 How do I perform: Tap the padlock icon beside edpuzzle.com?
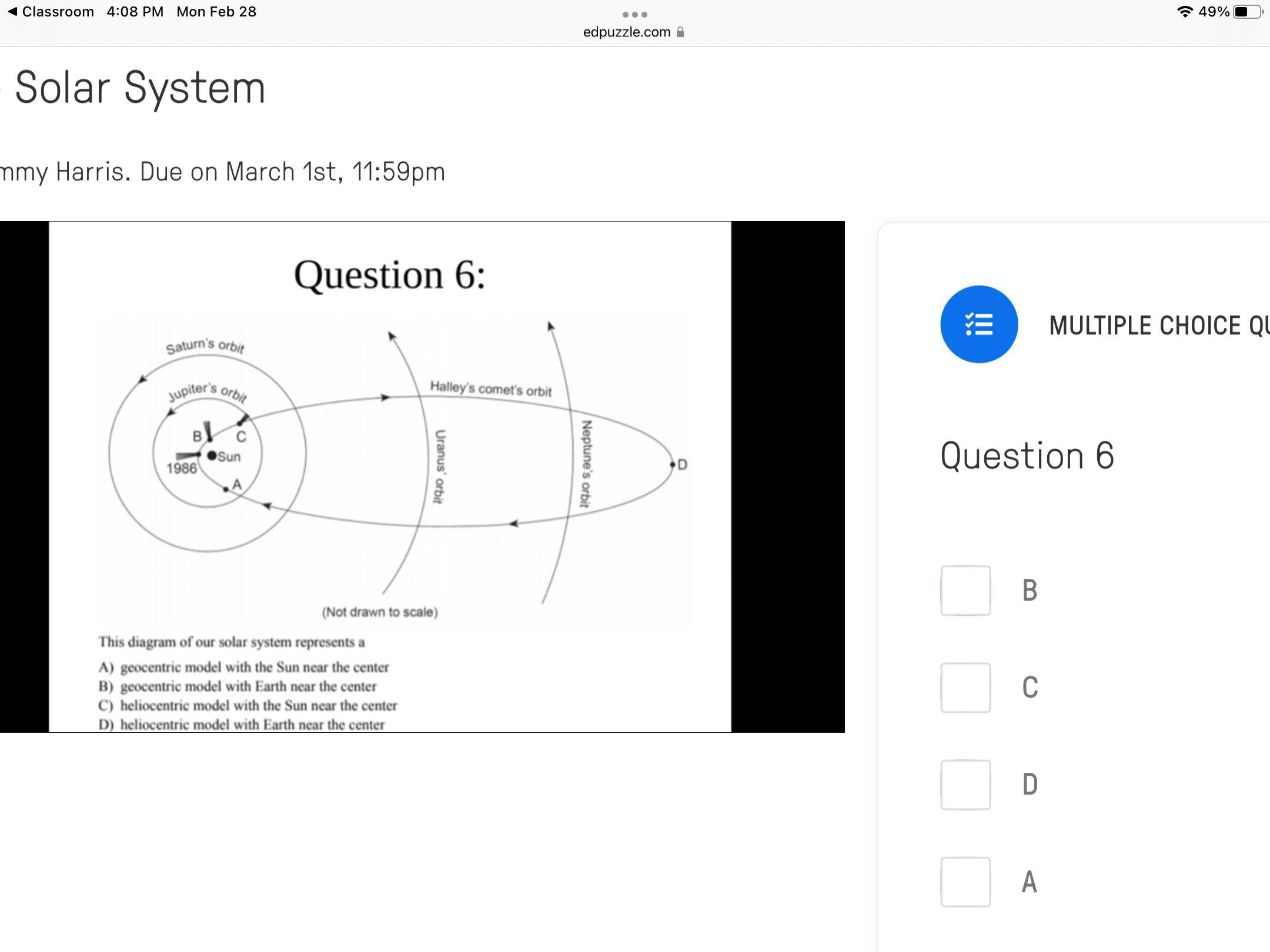tap(680, 32)
